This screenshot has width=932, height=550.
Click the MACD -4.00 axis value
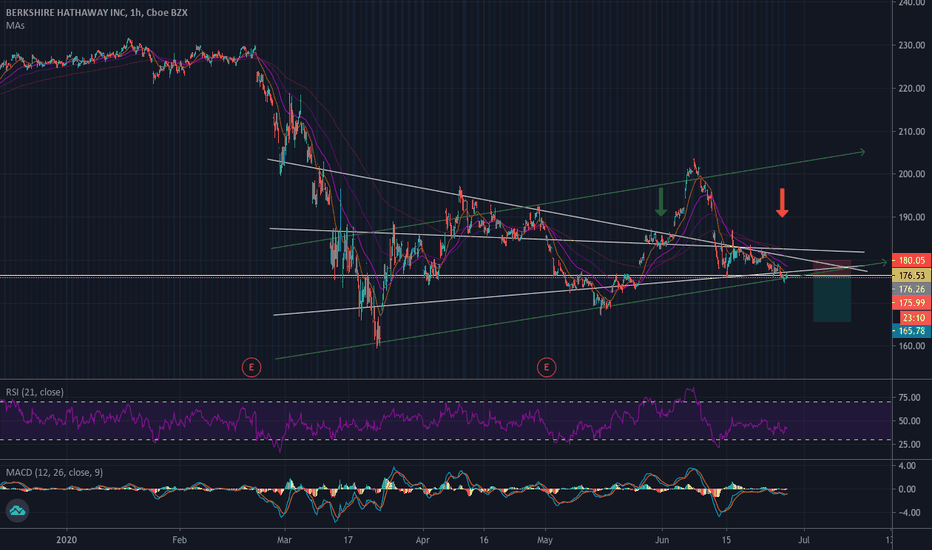point(906,513)
